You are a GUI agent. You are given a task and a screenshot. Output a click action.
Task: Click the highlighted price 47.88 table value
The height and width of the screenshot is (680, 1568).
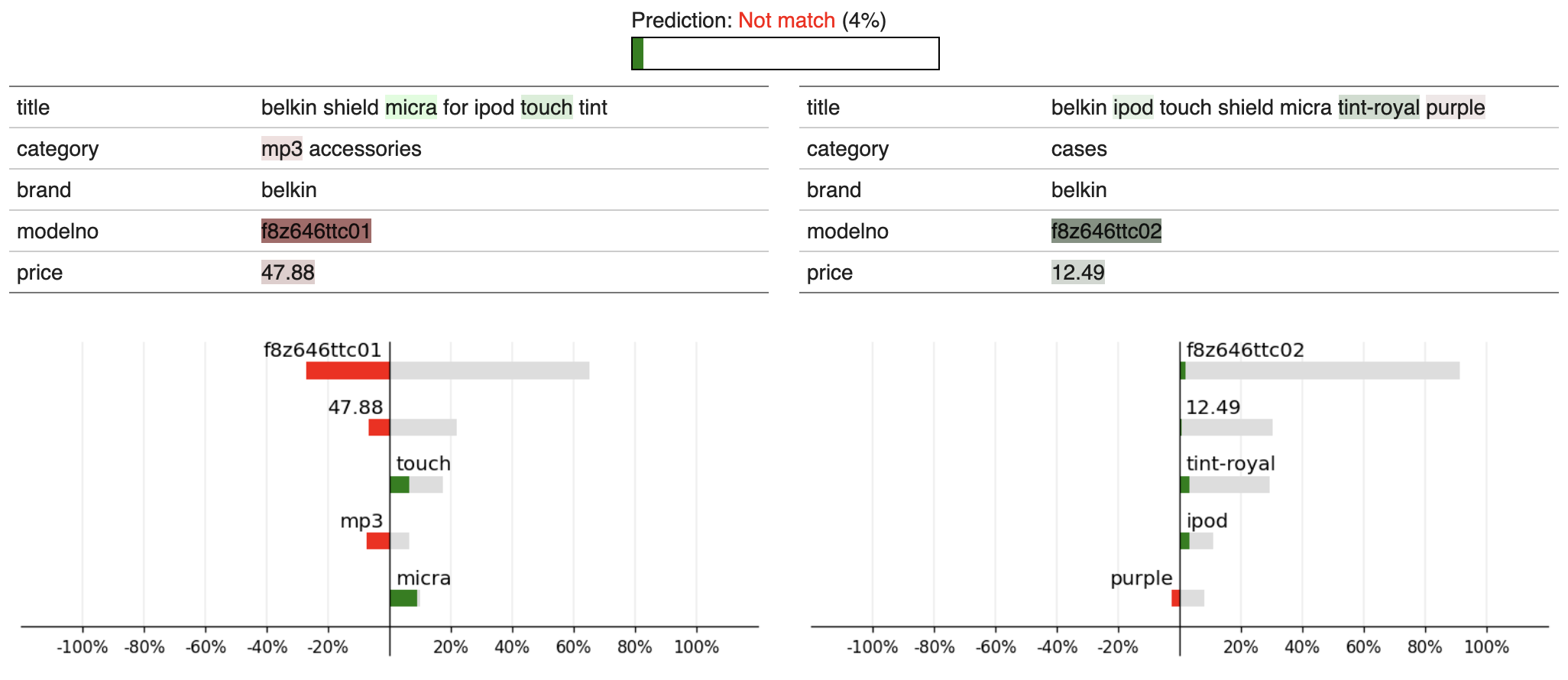(x=287, y=272)
